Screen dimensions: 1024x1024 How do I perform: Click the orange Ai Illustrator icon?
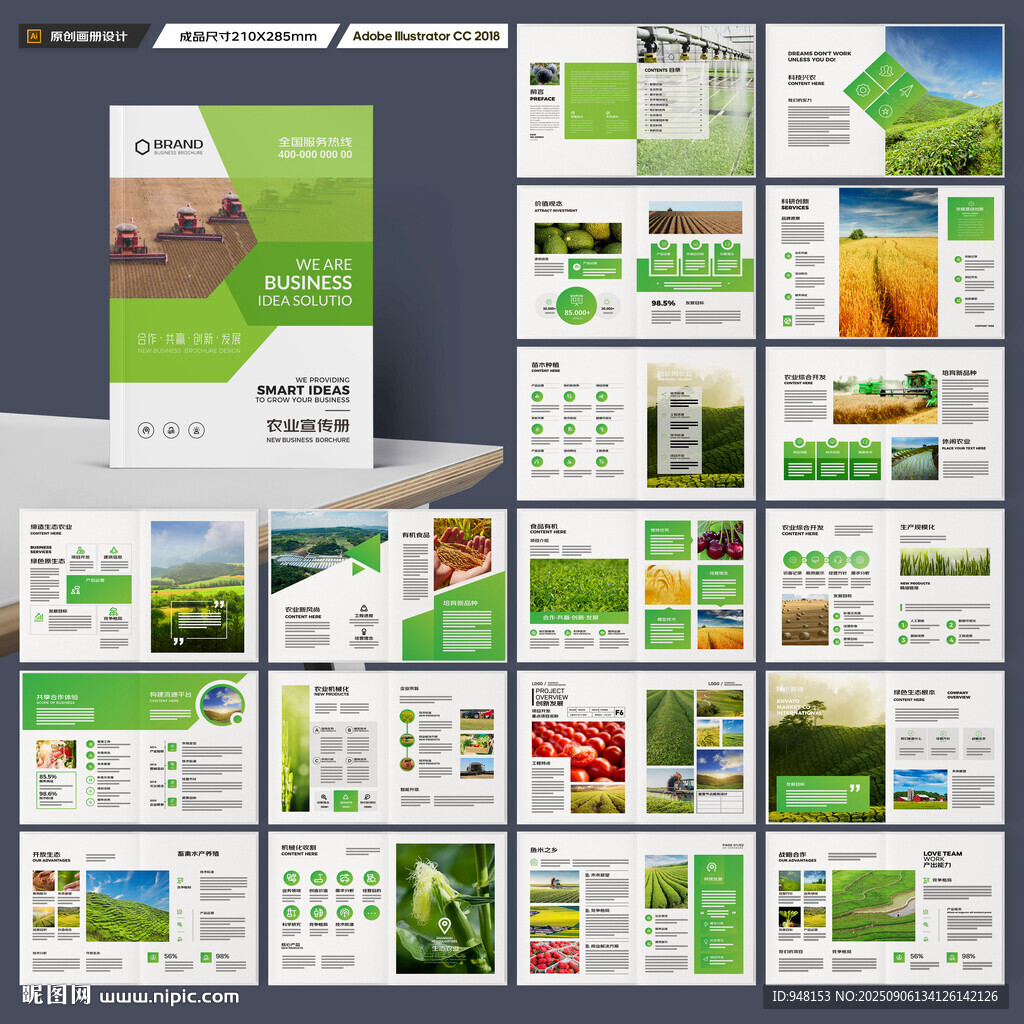pos(34,37)
